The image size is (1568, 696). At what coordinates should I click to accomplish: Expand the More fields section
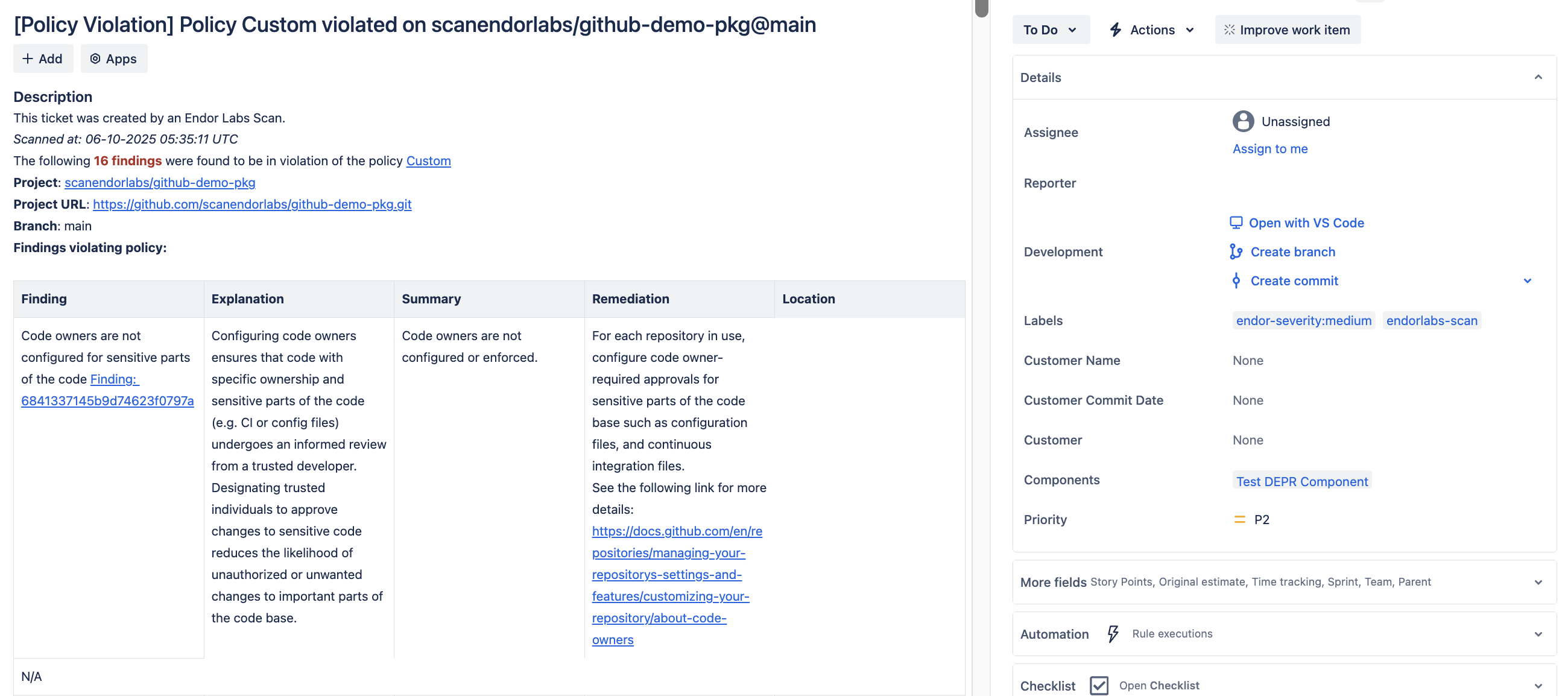point(1285,582)
